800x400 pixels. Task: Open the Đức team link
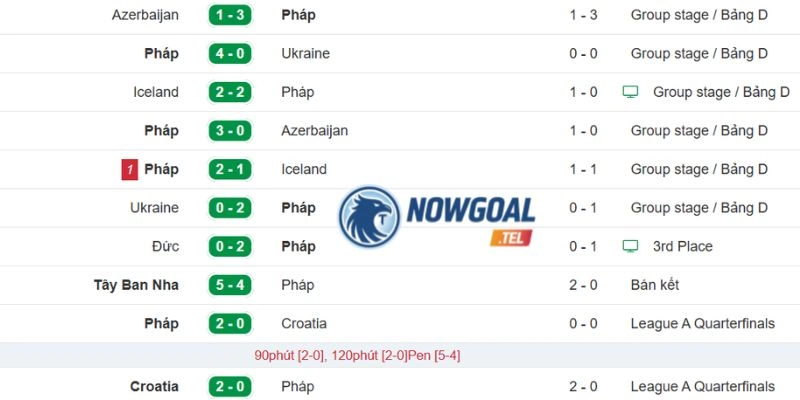[x=165, y=246]
